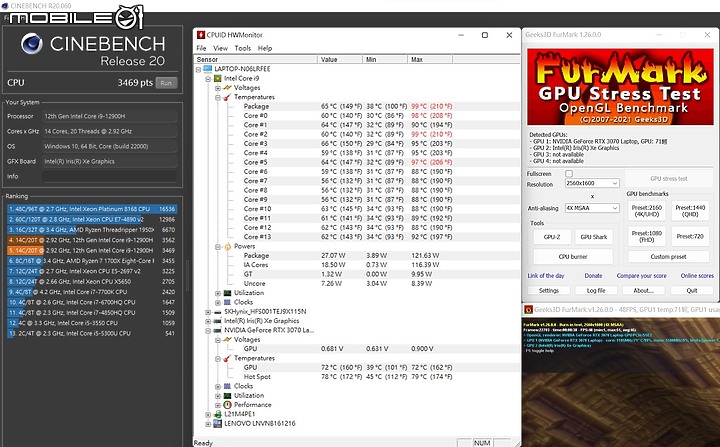Start the CPU burner in FurMark
Image resolution: width=720 pixels, height=447 pixels.
tap(573, 257)
